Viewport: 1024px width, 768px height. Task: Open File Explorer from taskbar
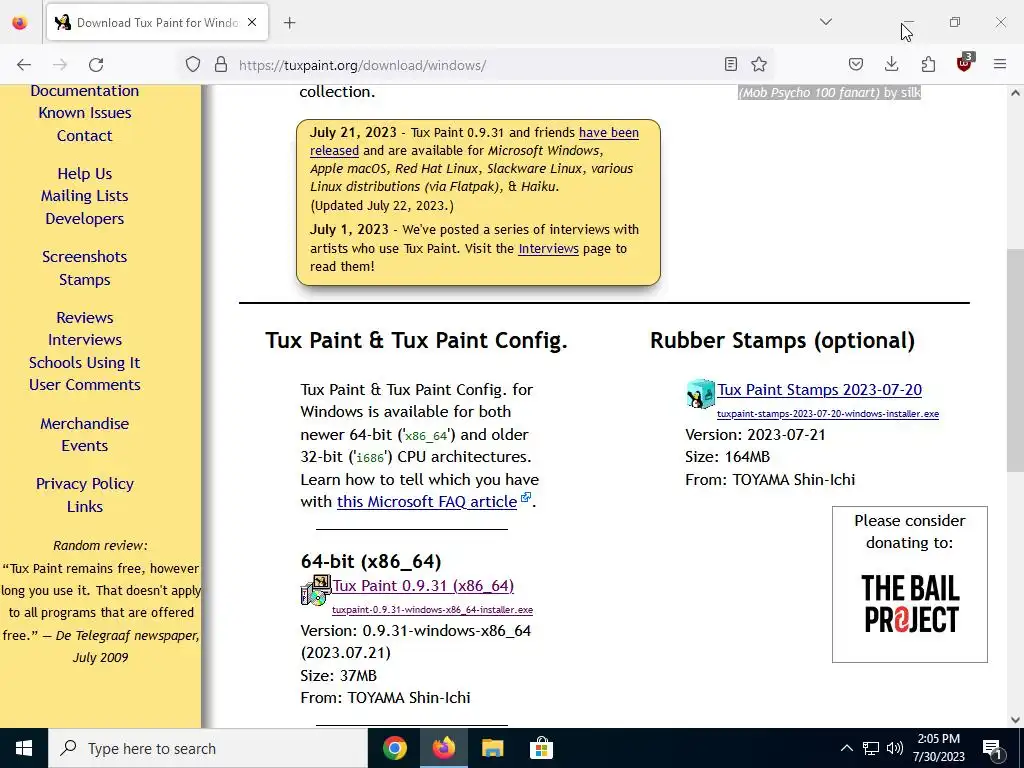click(492, 748)
